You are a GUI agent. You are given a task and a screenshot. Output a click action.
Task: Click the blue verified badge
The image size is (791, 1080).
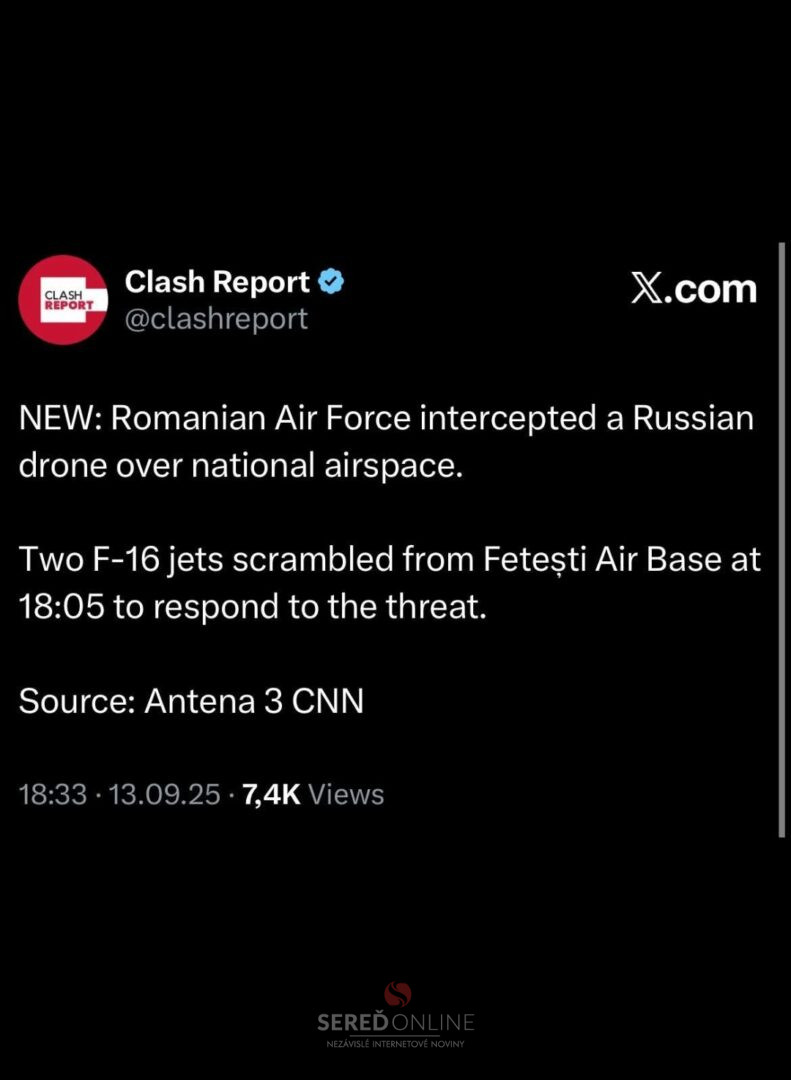[x=331, y=282]
